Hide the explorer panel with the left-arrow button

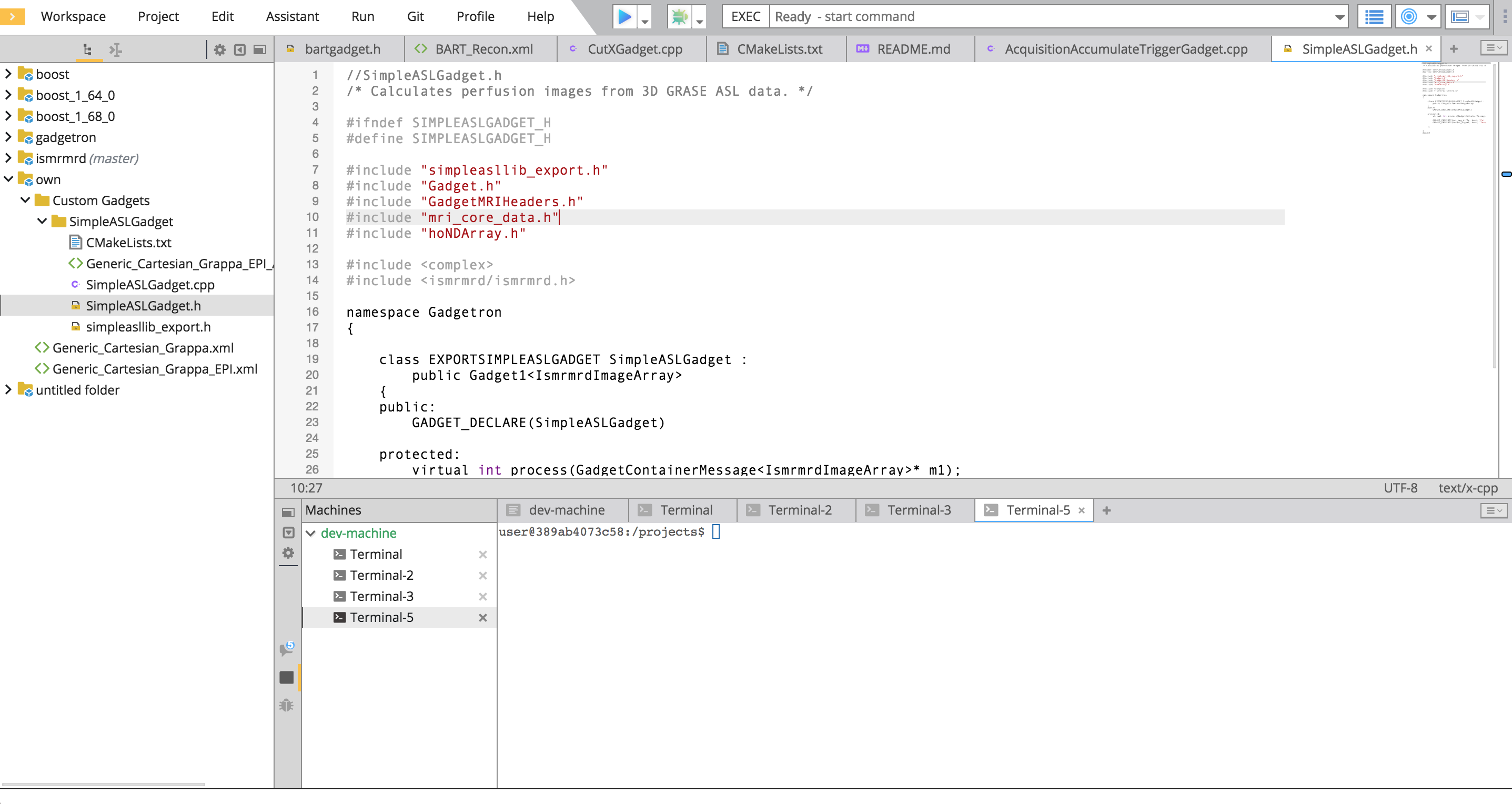239,50
